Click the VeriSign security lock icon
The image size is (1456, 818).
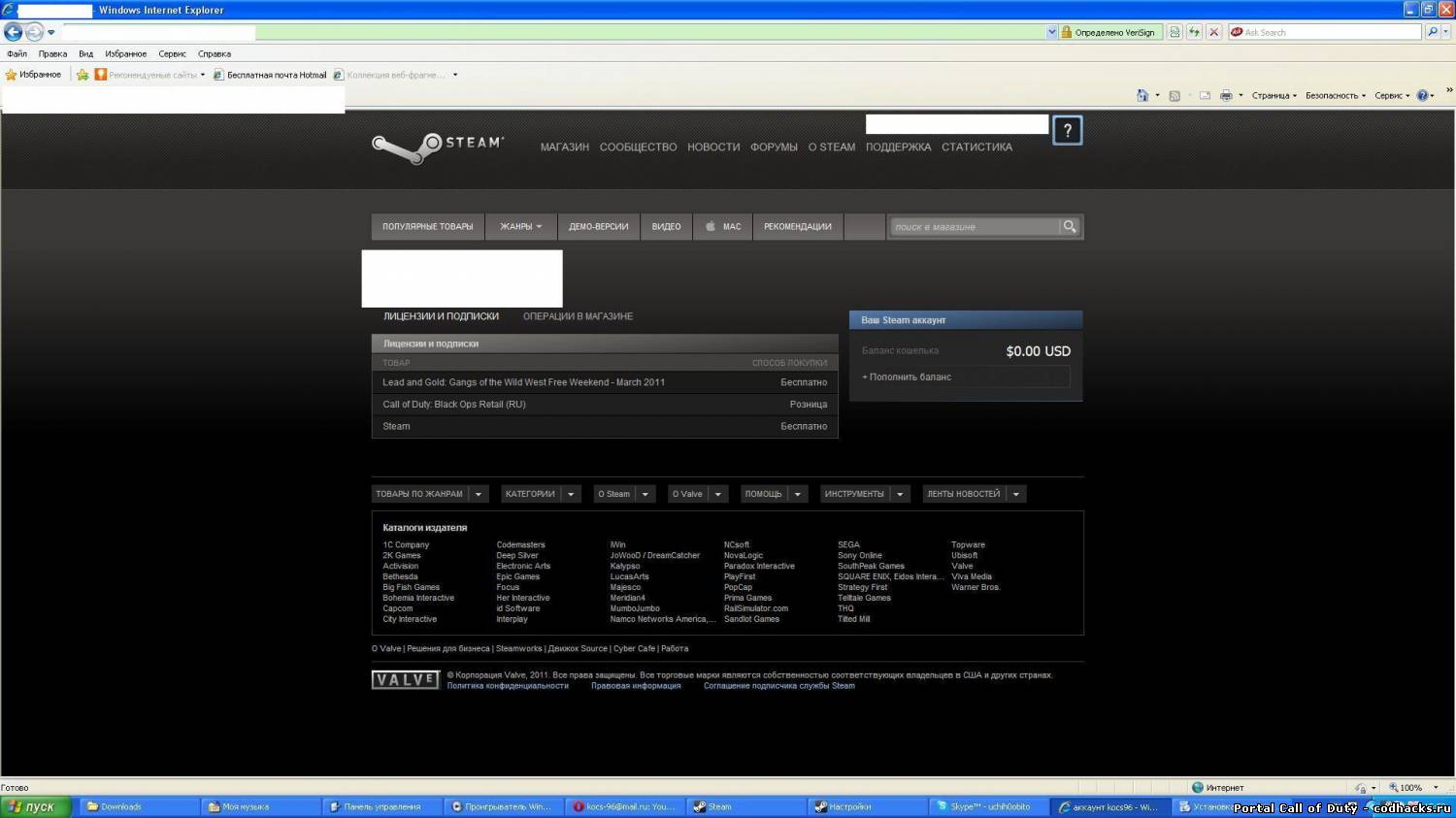pyautogui.click(x=1067, y=32)
